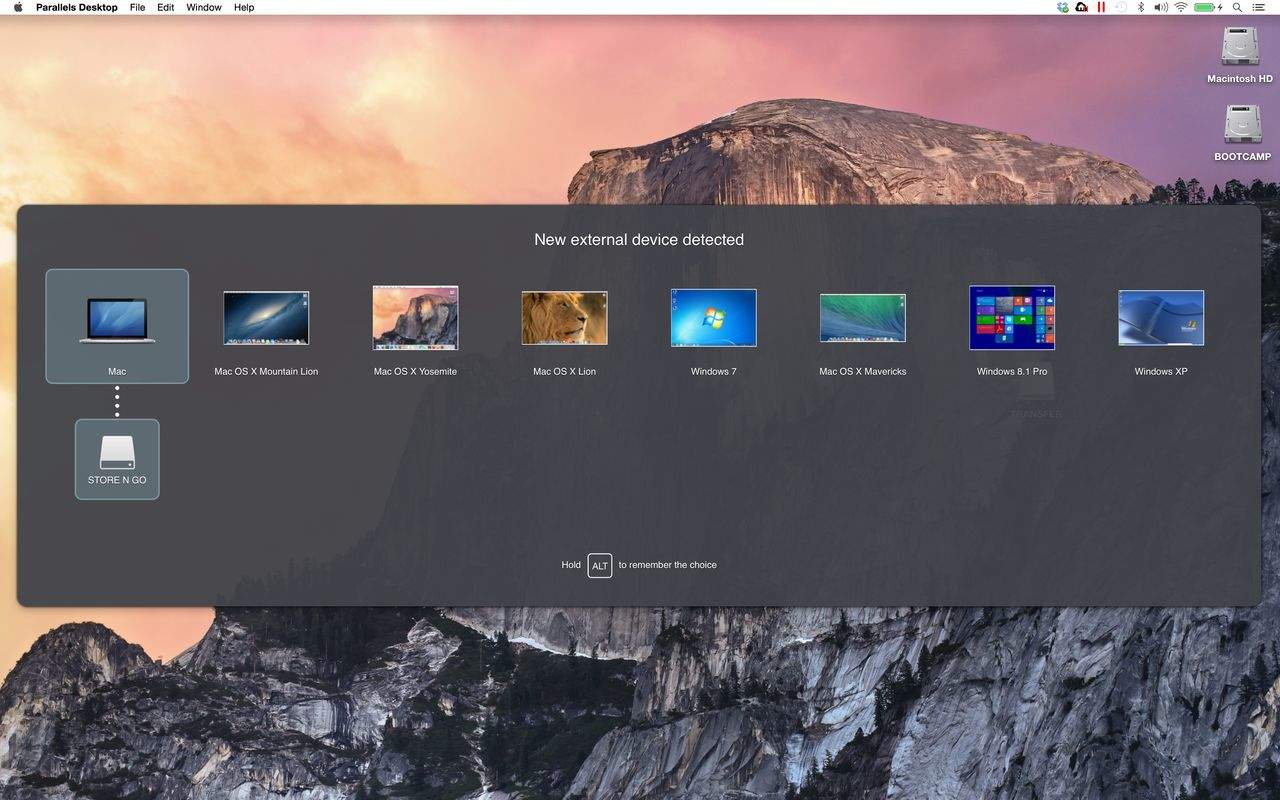Click the Parallels icon in menu bar
1280x800 pixels.
pos(1101,7)
